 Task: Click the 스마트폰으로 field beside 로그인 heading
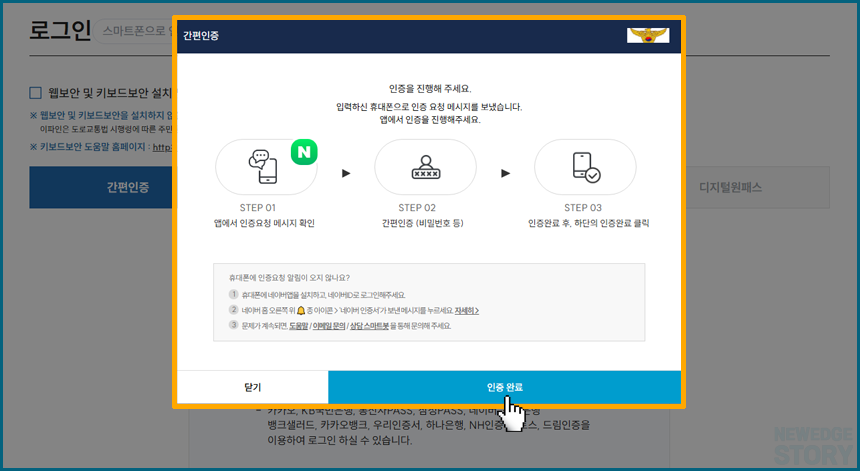pyautogui.click(x=134, y=31)
